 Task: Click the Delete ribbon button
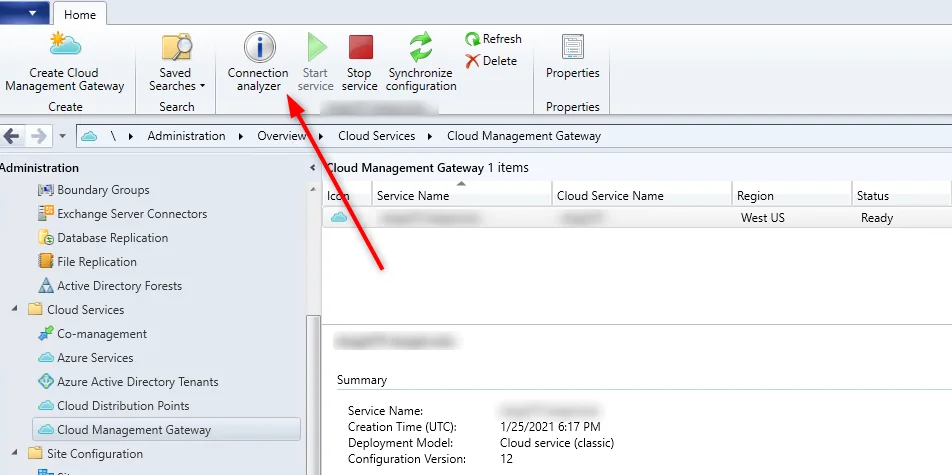(x=491, y=61)
